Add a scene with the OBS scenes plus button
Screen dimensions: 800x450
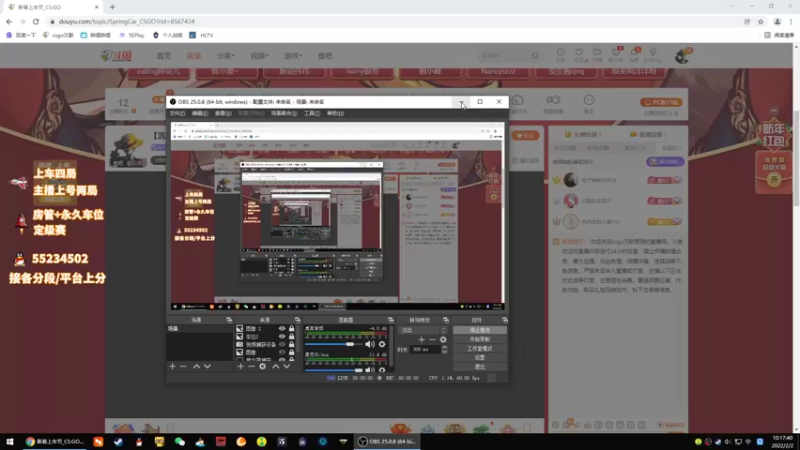point(172,366)
